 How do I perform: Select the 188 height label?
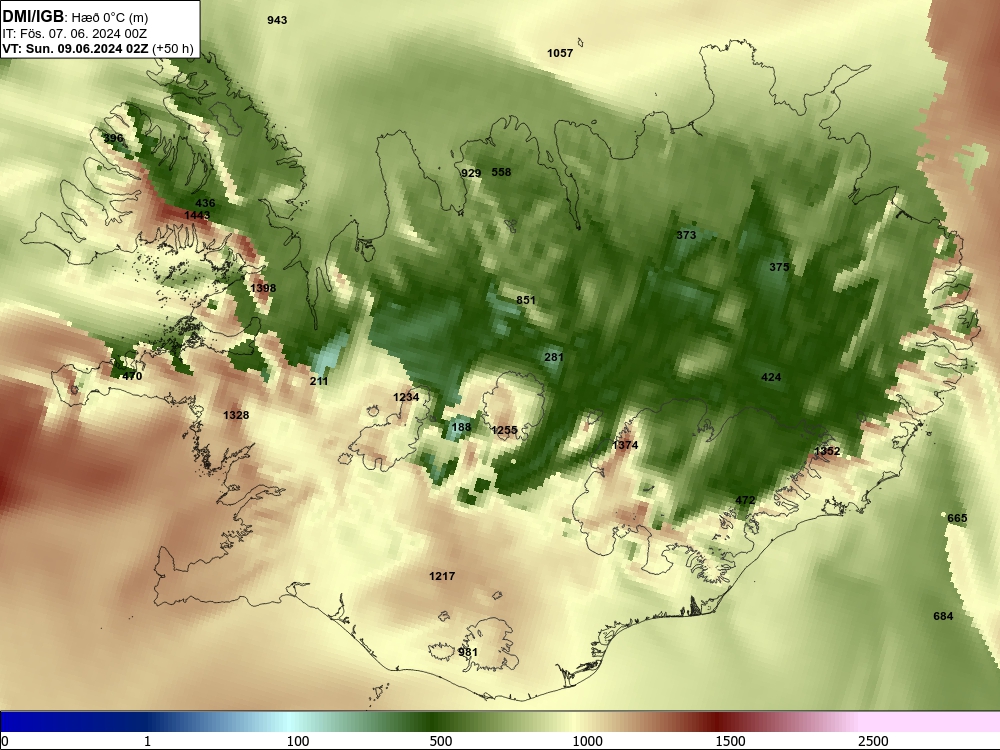pyautogui.click(x=461, y=427)
